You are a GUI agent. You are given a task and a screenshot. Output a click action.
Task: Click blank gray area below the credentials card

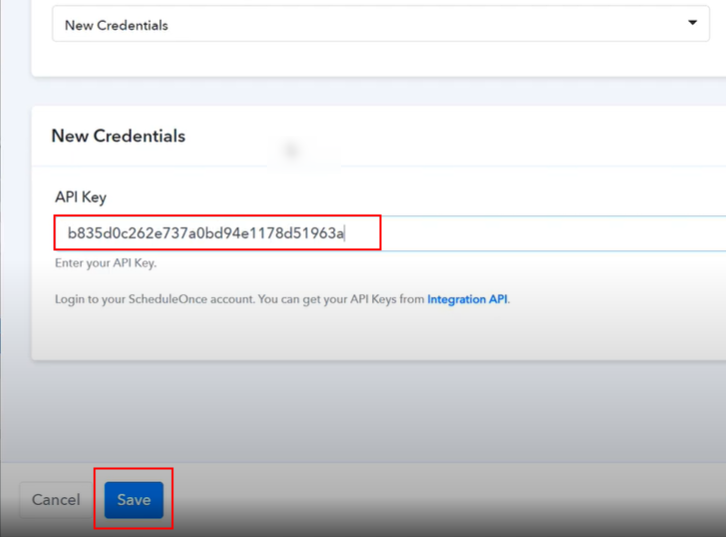(380, 410)
